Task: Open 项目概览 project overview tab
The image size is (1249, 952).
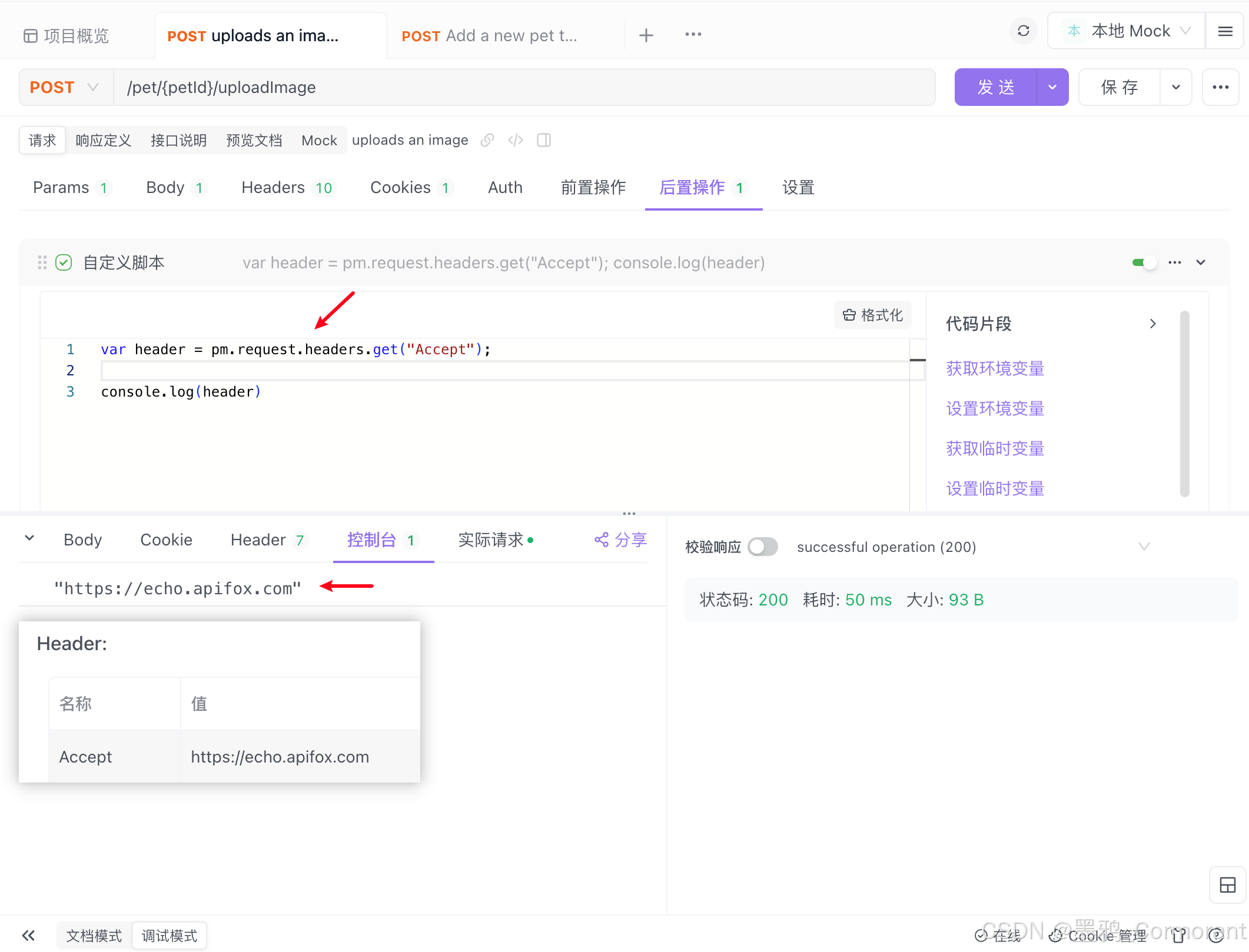Action: pyautogui.click(x=67, y=36)
